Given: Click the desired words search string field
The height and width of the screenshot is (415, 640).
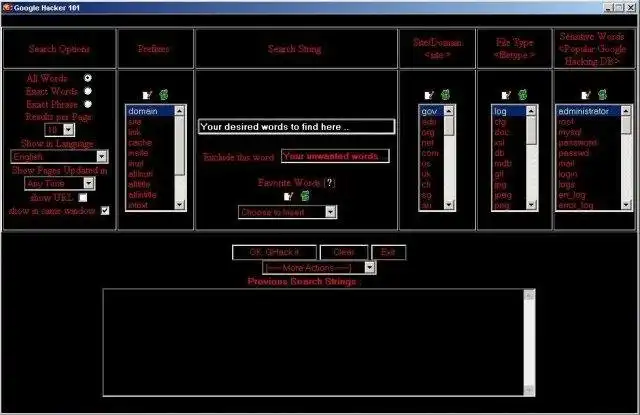Looking at the screenshot, I should point(296,126).
